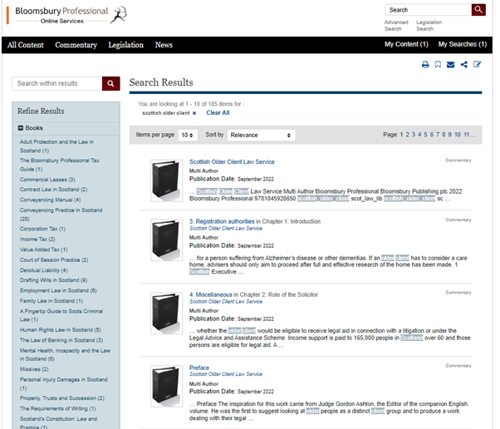The height and width of the screenshot is (429, 500).
Task: Go to results page 3
Action: pos(413,135)
